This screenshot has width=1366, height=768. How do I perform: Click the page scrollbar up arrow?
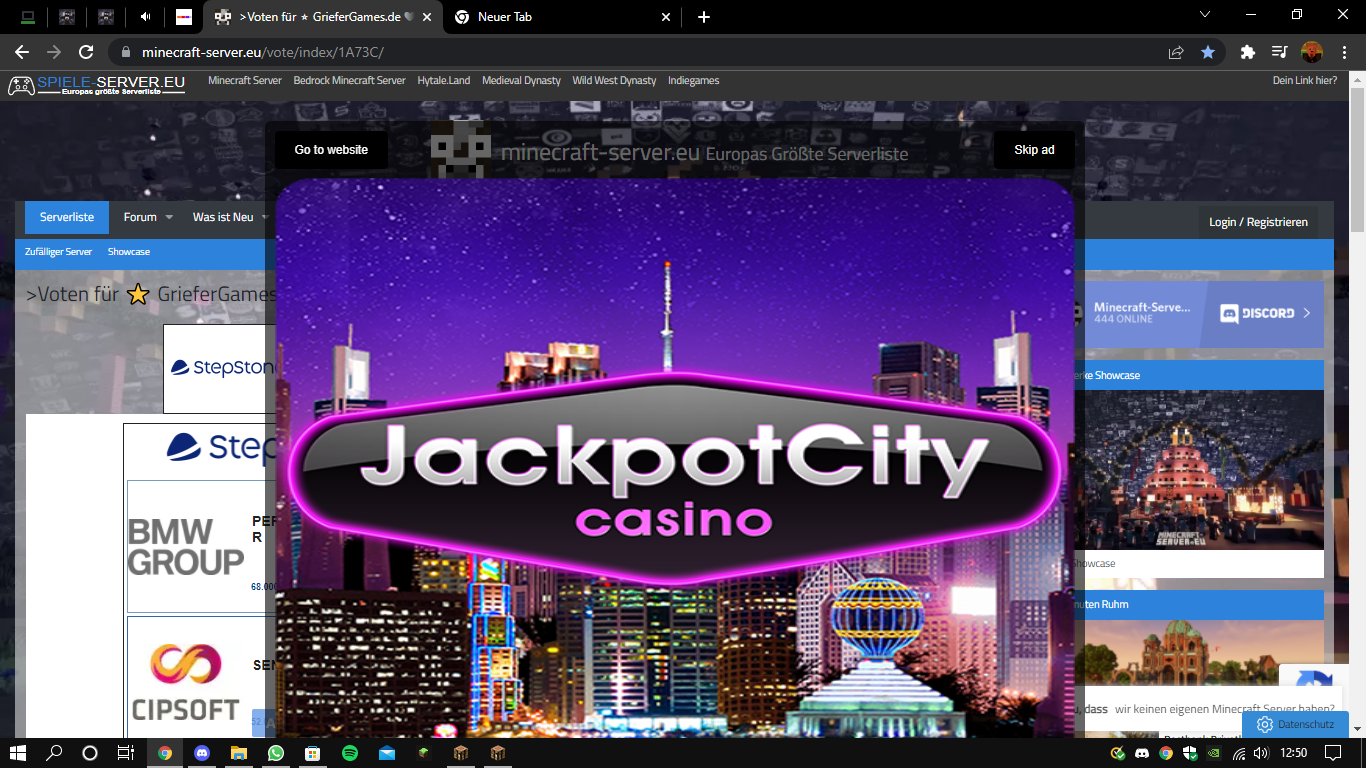1358,77
